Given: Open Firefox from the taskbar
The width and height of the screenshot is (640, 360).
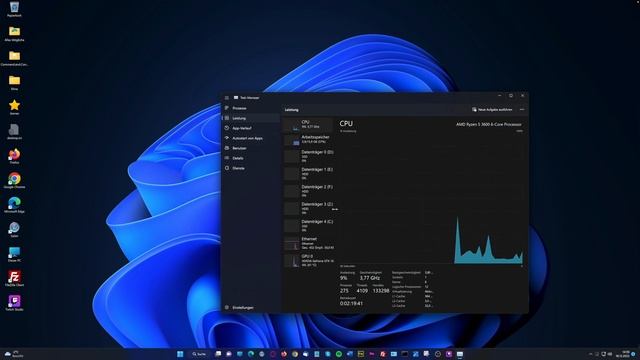Looking at the screenshot, I should (284, 354).
